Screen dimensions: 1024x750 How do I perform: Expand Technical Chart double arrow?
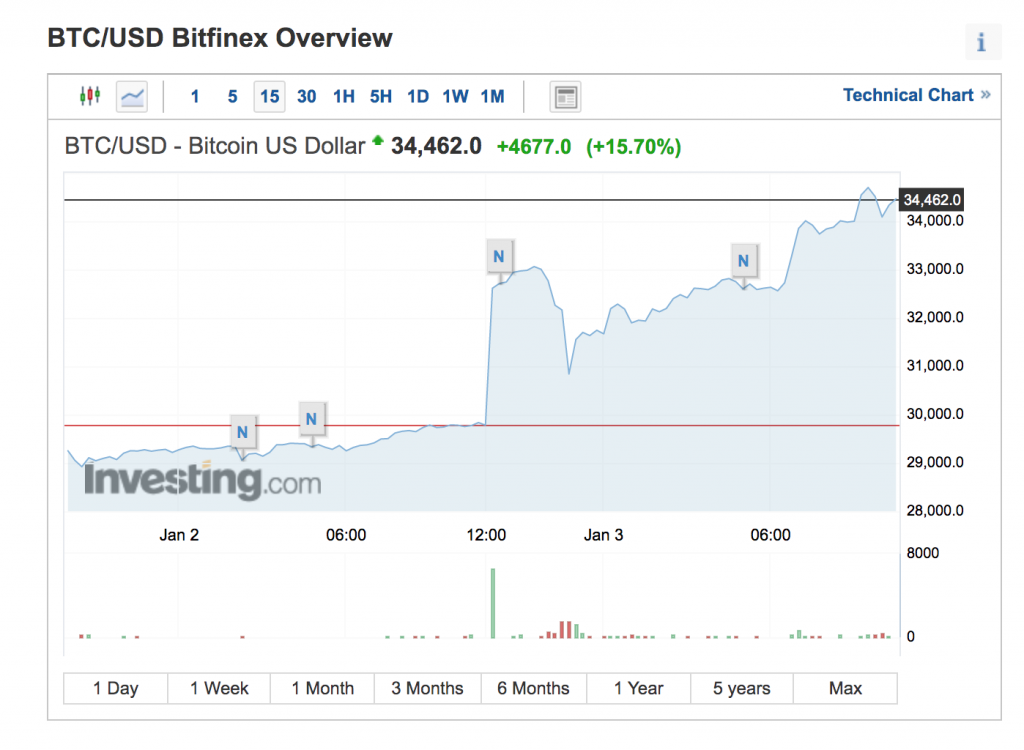(x=985, y=95)
